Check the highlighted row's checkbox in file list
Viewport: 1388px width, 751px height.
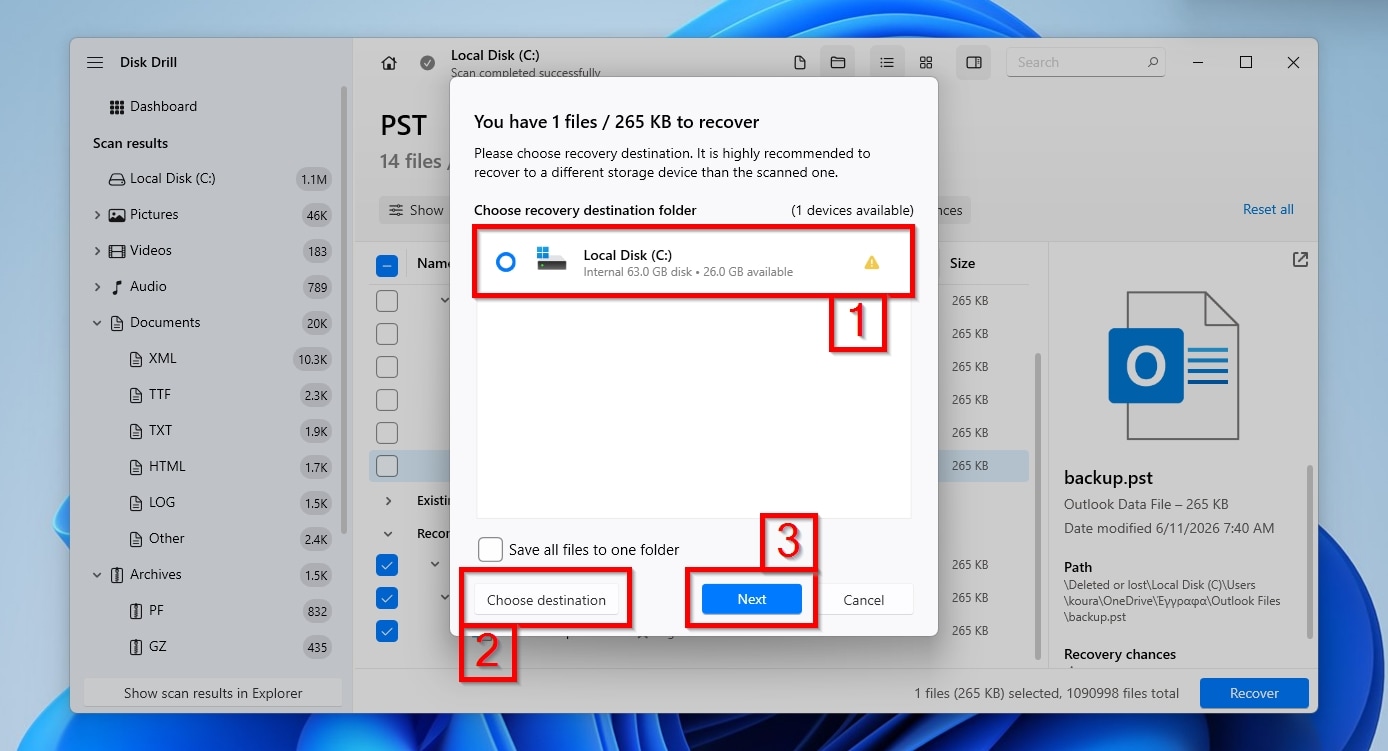[x=387, y=466]
